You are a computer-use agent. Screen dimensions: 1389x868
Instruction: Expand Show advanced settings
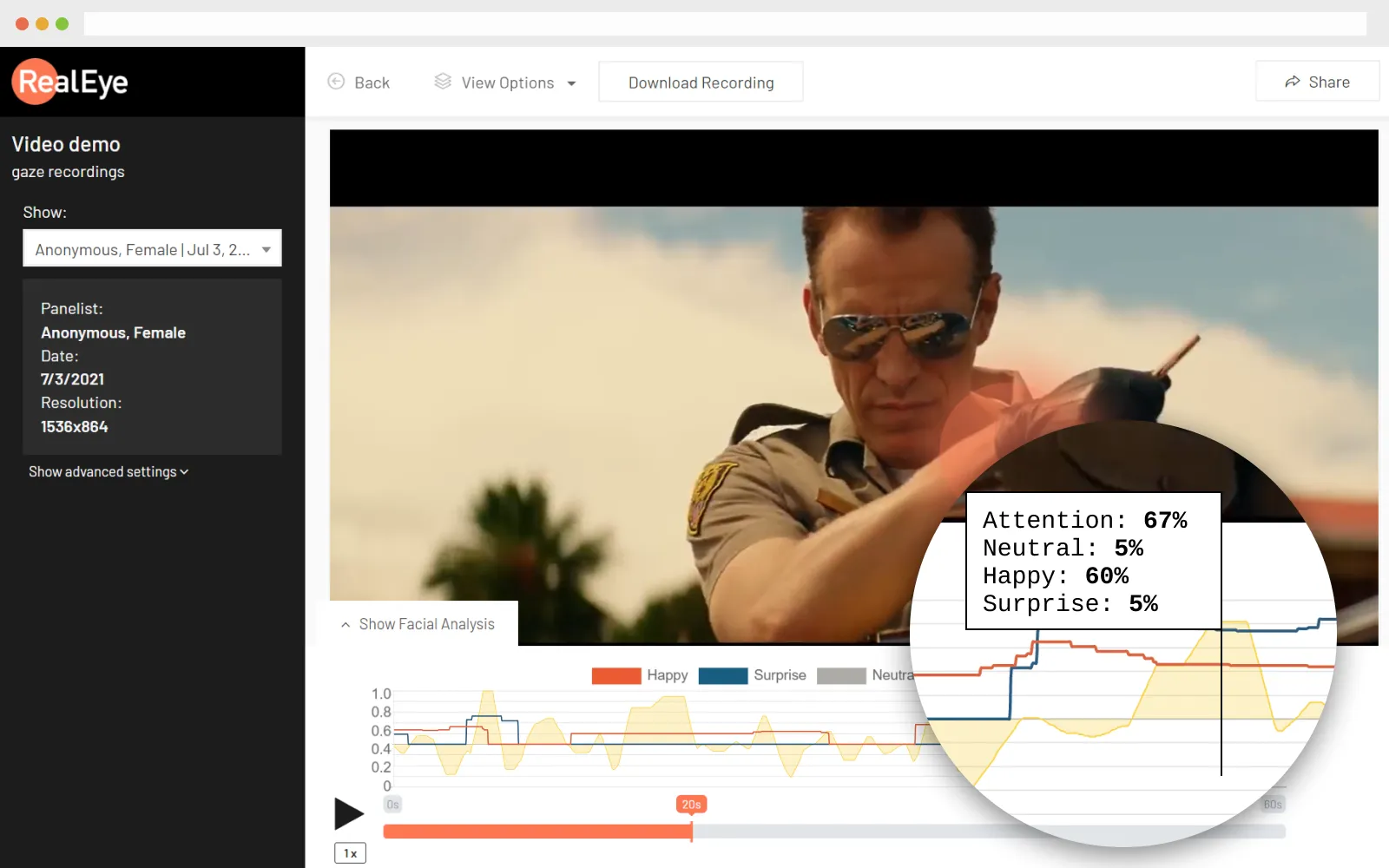(x=109, y=472)
